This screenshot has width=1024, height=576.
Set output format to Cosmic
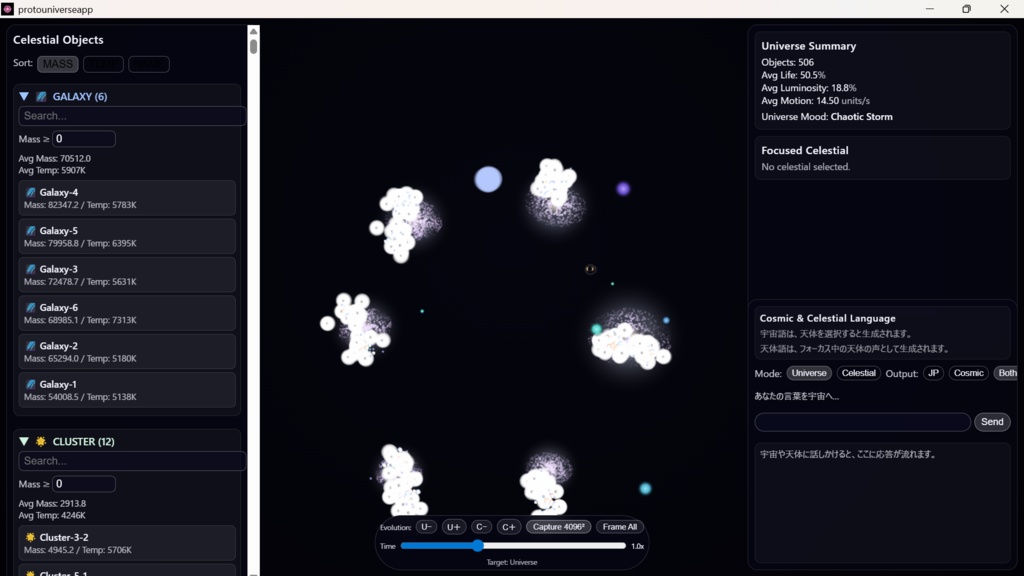pyautogui.click(x=967, y=373)
